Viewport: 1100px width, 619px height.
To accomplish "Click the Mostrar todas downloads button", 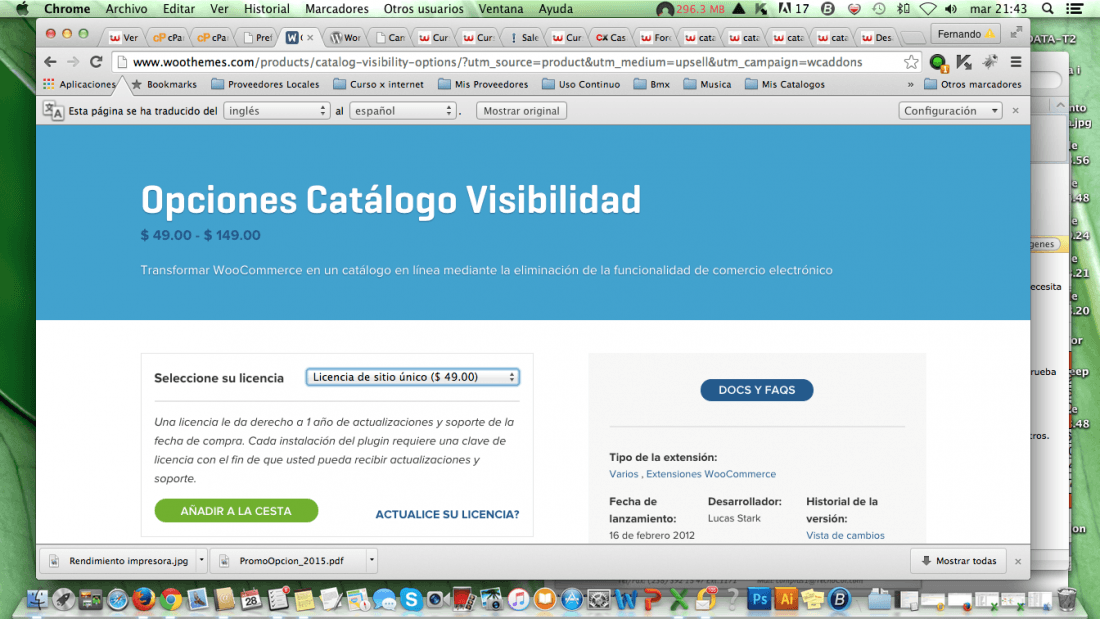I will click(x=958, y=561).
